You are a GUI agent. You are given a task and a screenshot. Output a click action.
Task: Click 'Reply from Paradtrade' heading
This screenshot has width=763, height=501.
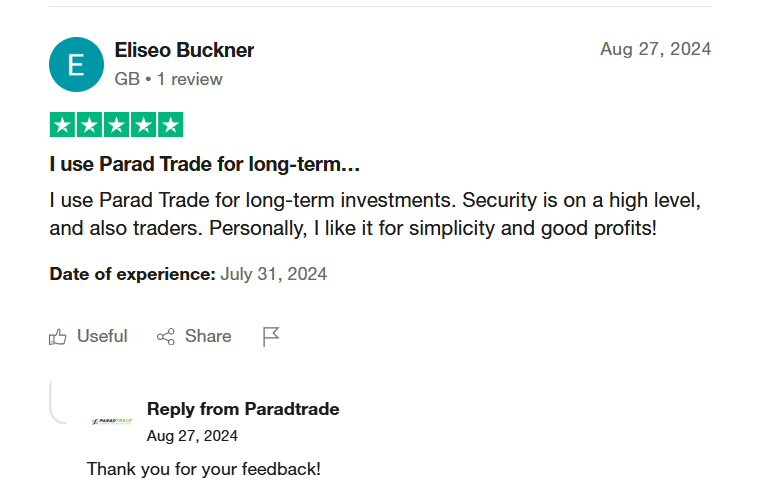point(243,409)
